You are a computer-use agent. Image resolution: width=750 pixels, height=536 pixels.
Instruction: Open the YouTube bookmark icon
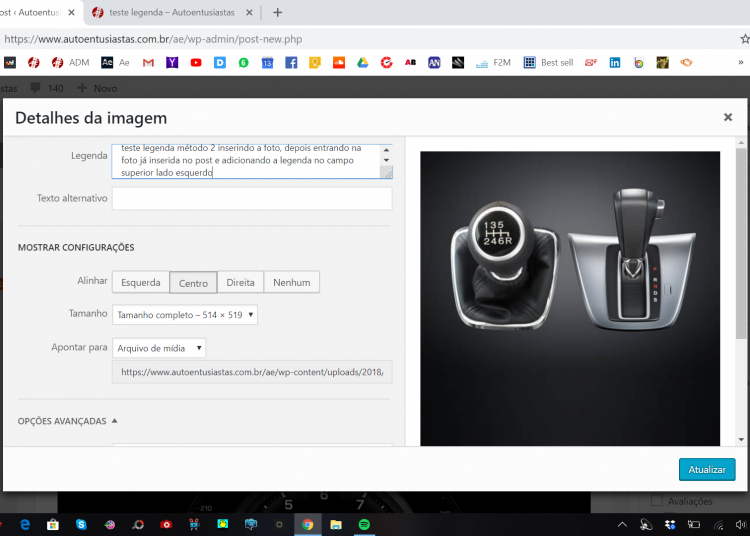196,62
